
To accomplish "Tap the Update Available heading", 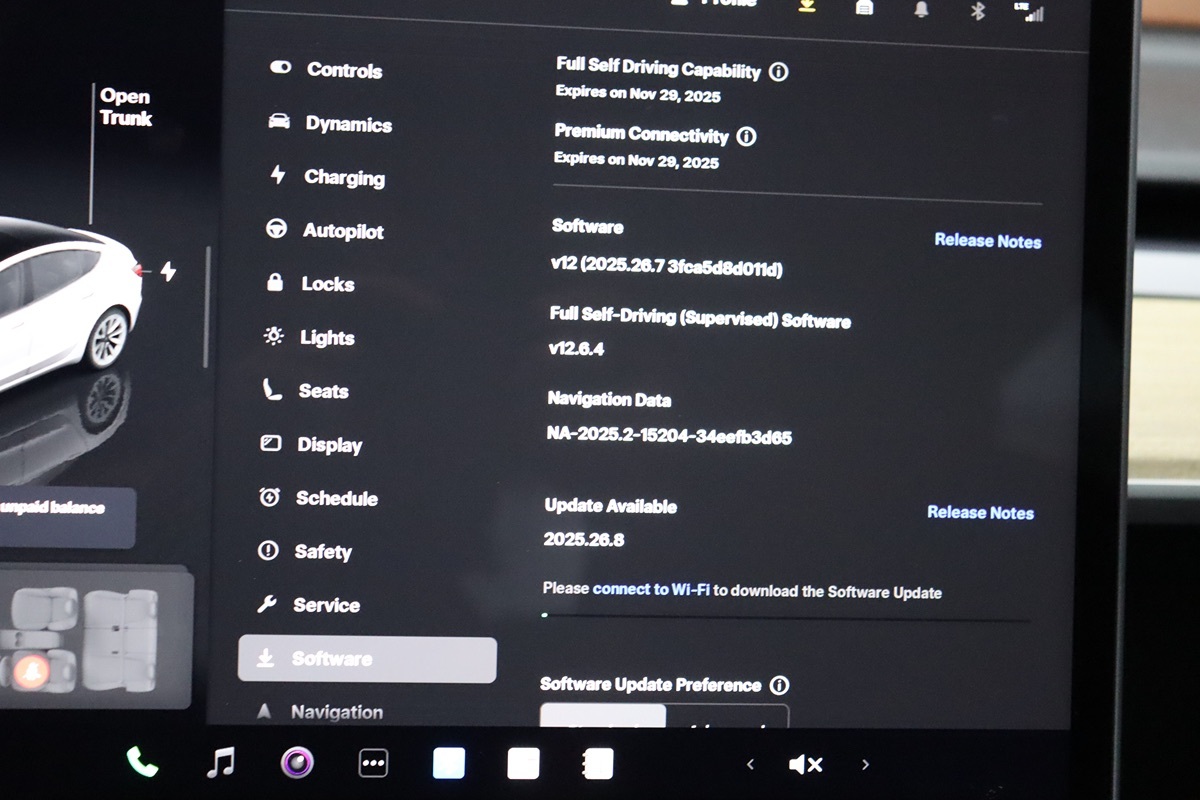I will 611,506.
